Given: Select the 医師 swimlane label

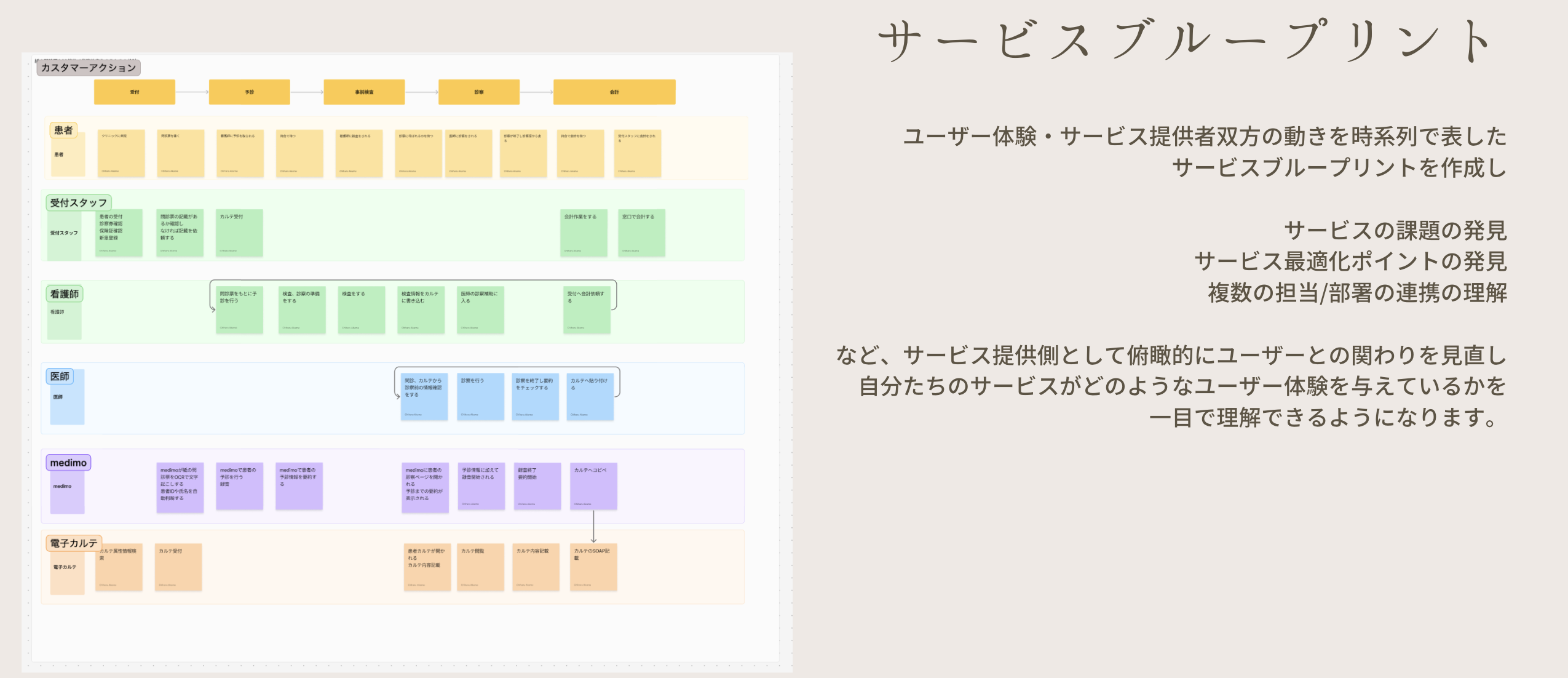Looking at the screenshot, I should pyautogui.click(x=60, y=376).
